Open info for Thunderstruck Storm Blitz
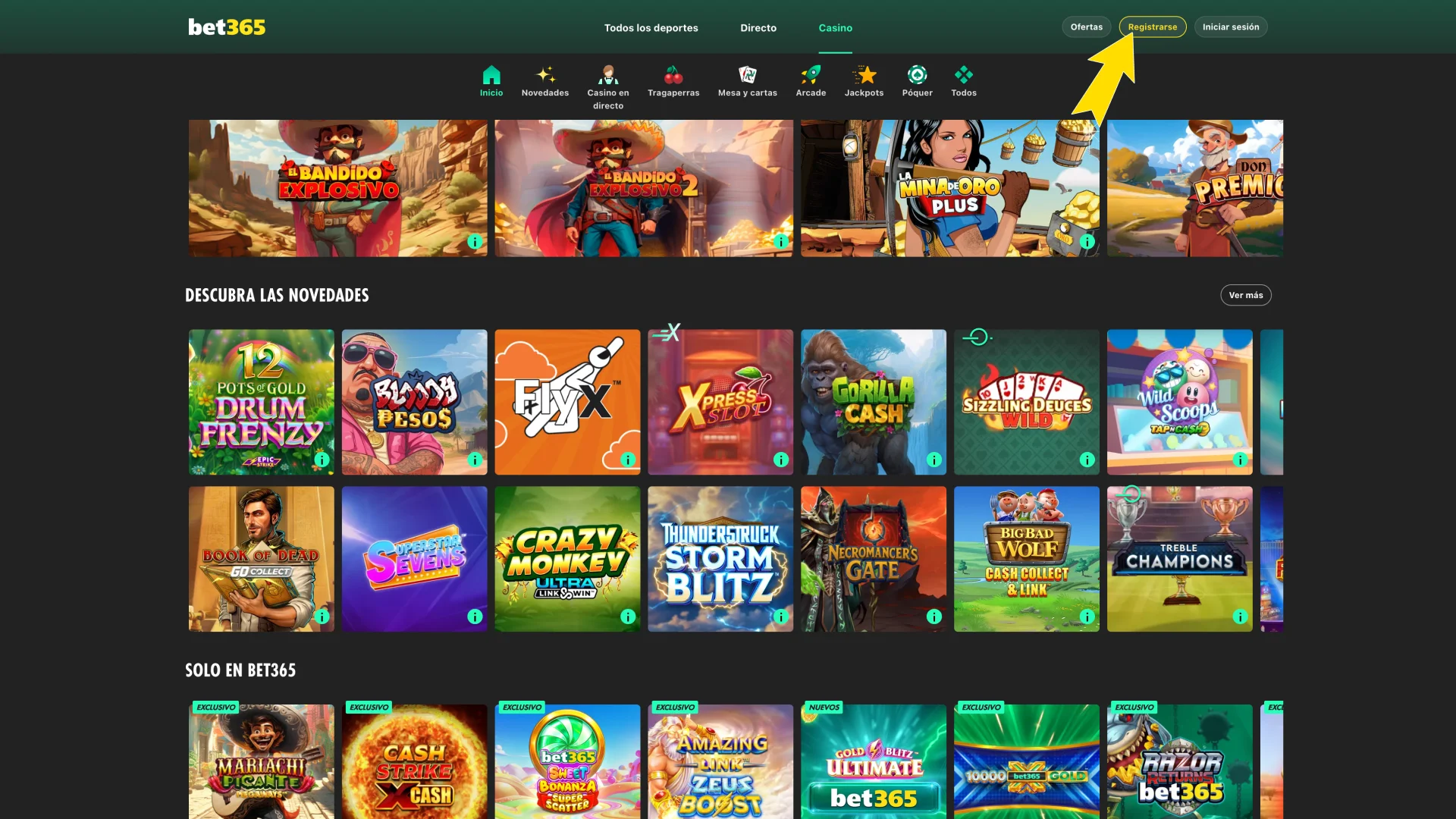 780,617
